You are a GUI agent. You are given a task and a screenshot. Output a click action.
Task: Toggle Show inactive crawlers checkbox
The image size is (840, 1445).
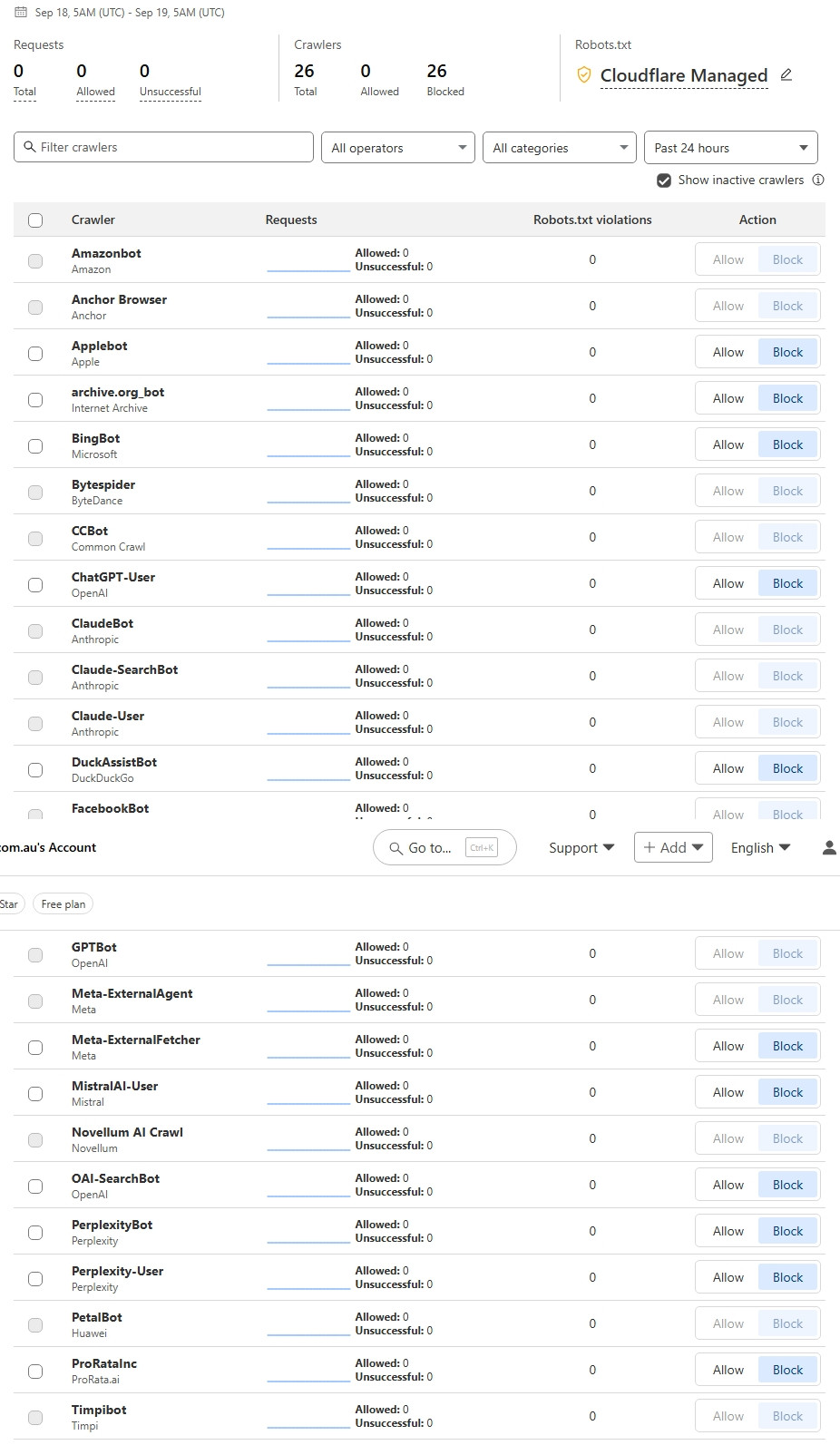(664, 180)
